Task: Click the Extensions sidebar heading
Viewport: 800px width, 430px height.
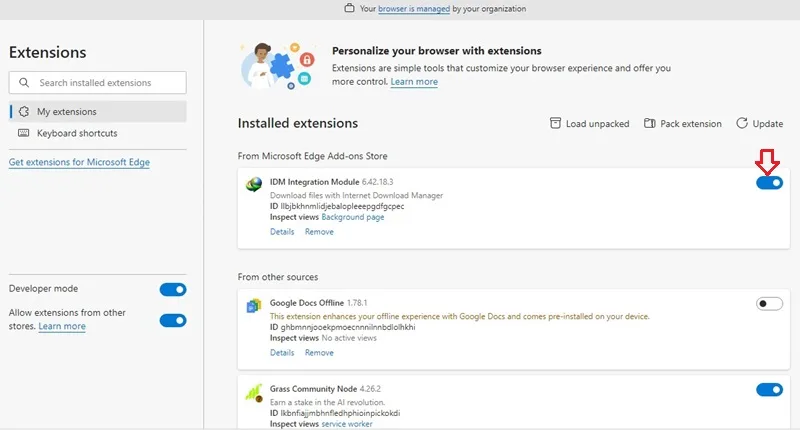Action: (47, 53)
